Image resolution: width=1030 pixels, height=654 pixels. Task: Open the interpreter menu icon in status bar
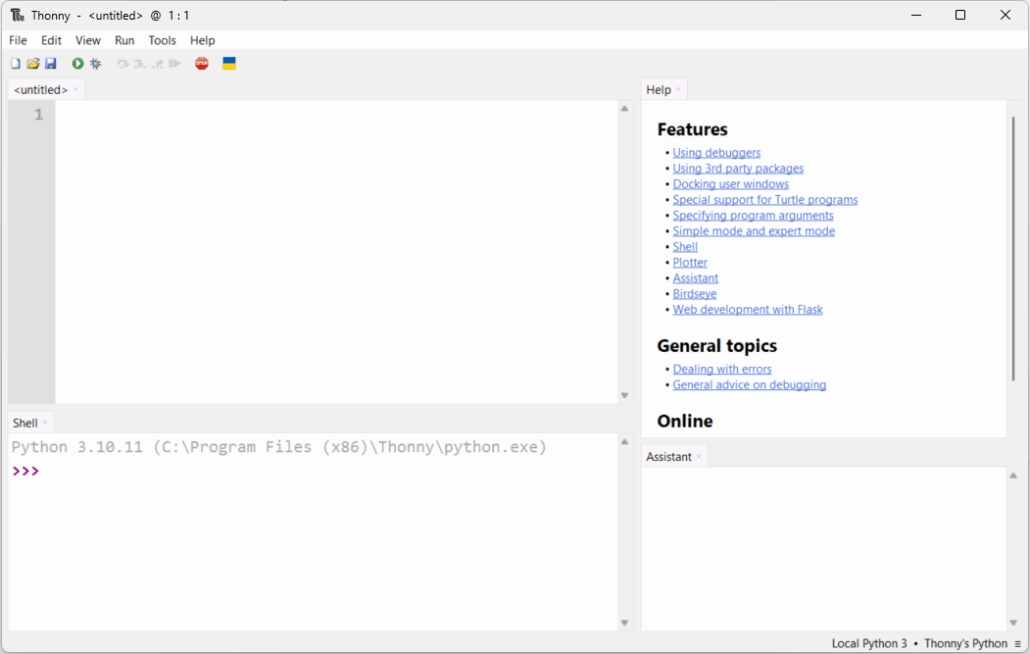tap(1018, 643)
